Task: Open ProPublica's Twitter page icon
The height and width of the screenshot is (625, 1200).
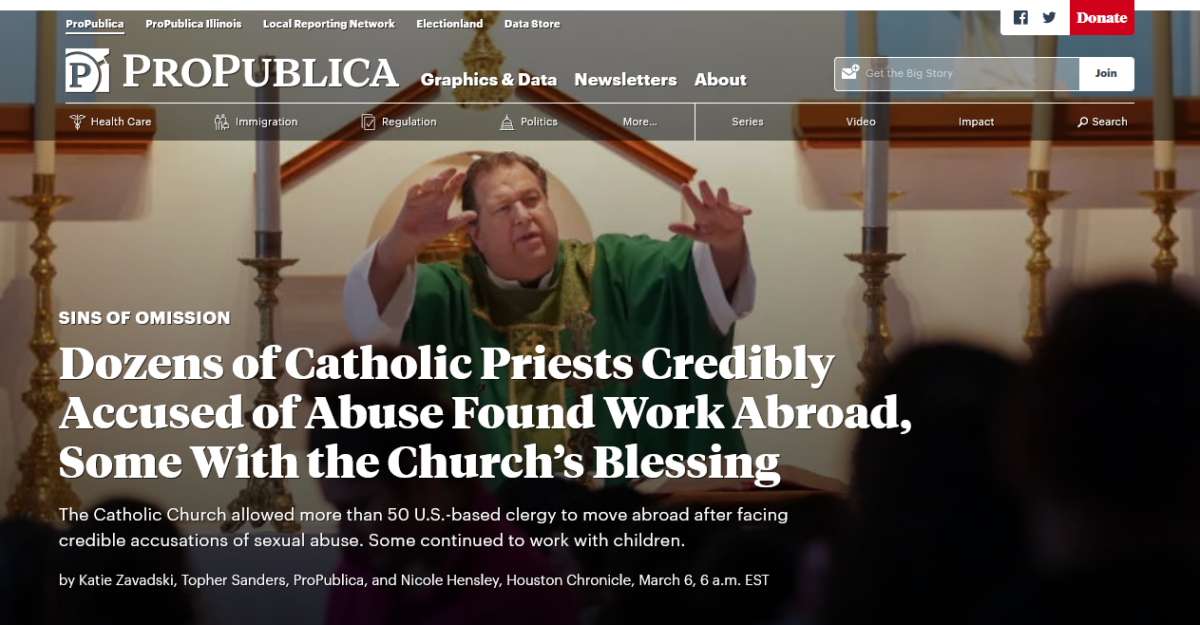Action: (x=1049, y=18)
